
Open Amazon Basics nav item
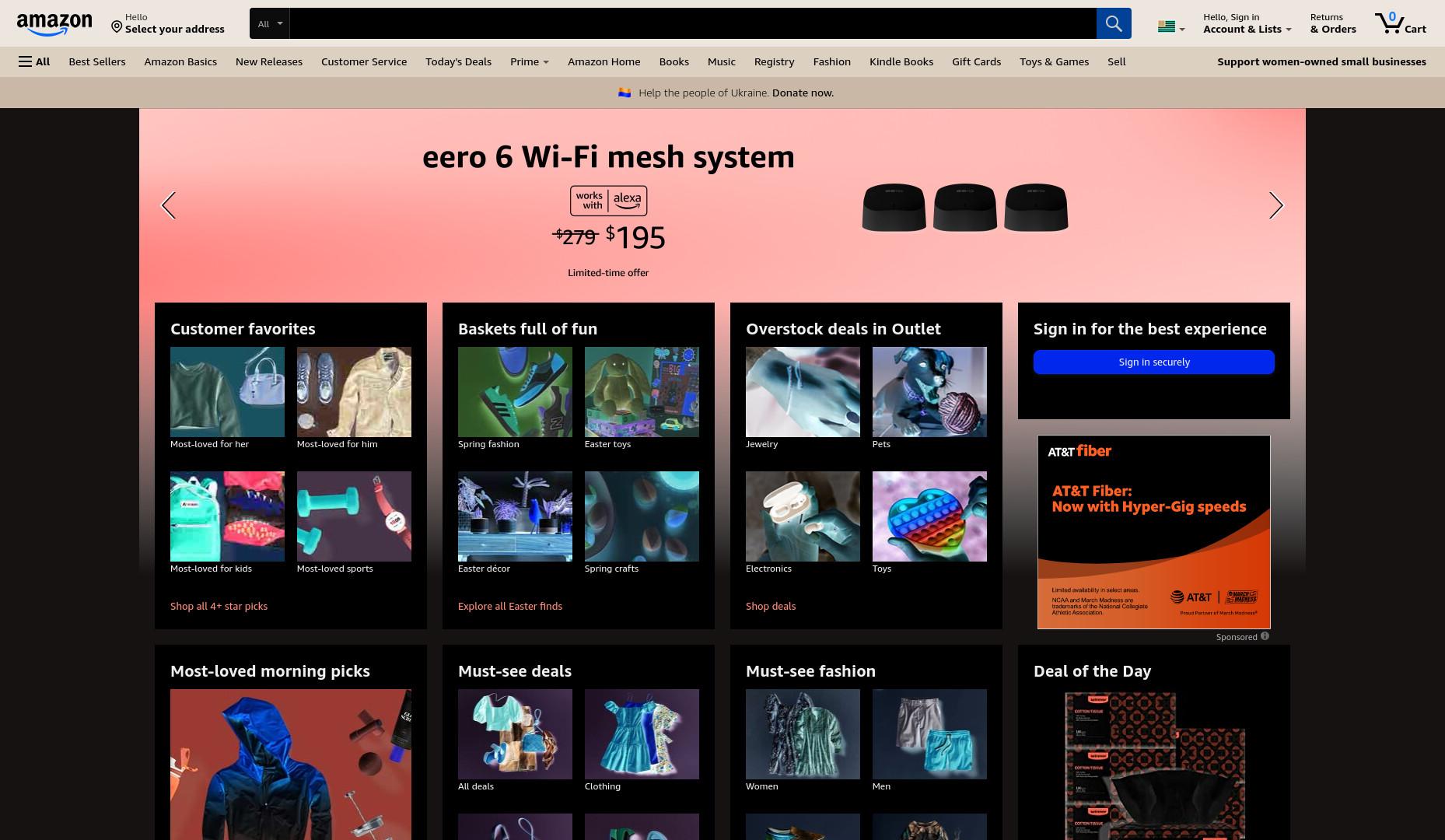[180, 61]
